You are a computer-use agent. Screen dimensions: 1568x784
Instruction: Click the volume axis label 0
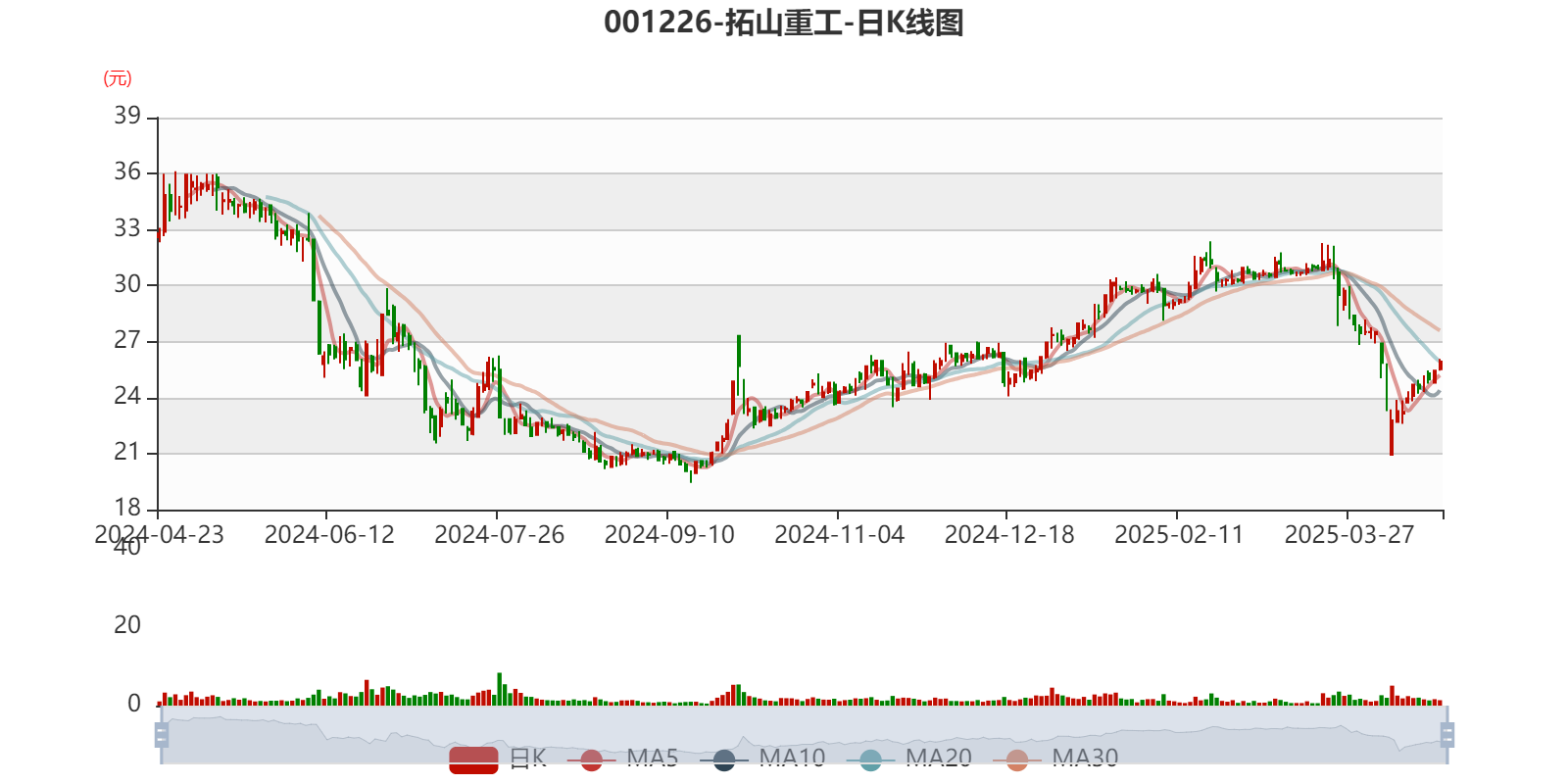(x=134, y=704)
